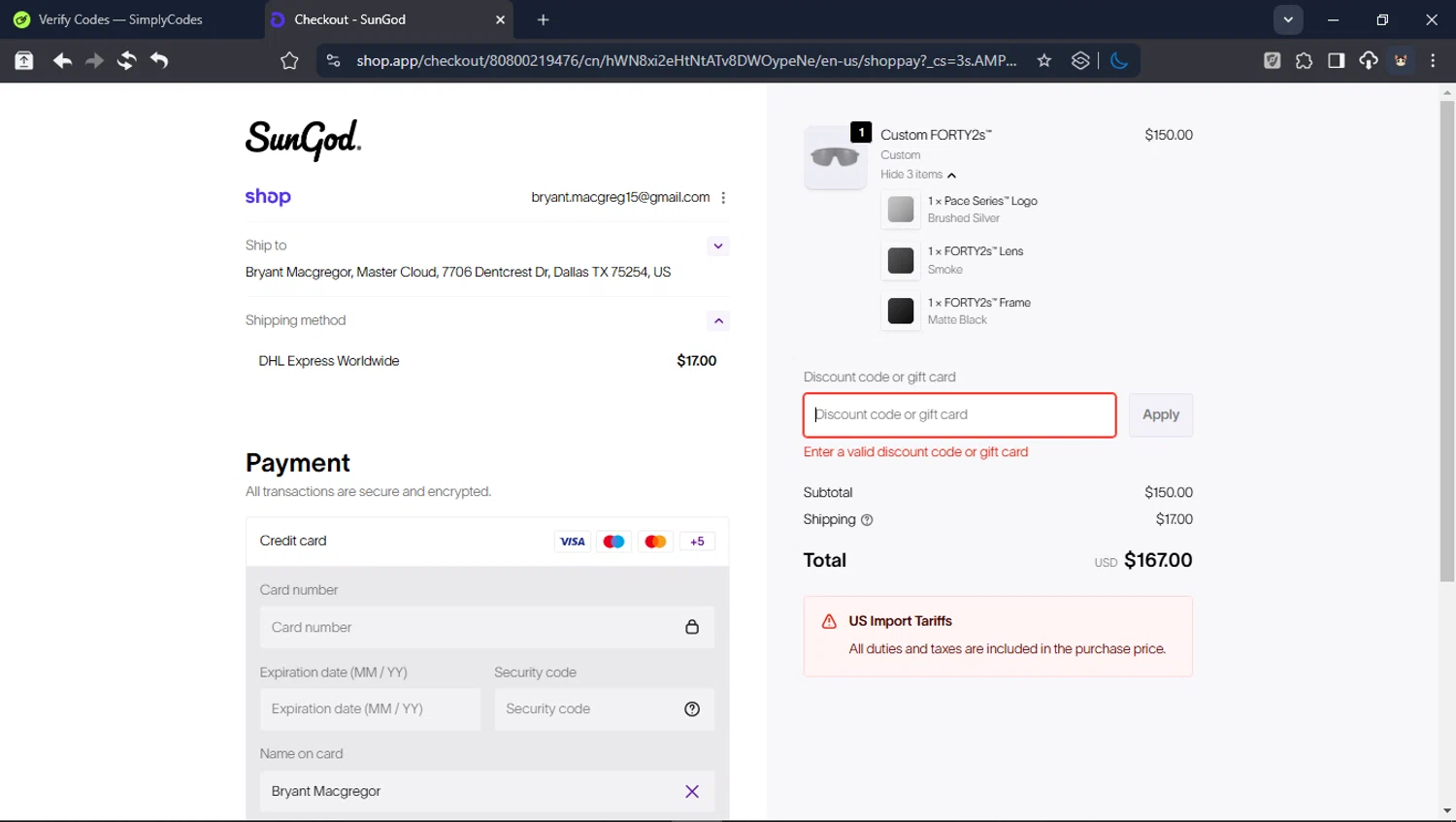Screen dimensions: 1456x822
Task: Reload the checkout page
Action: point(126,60)
